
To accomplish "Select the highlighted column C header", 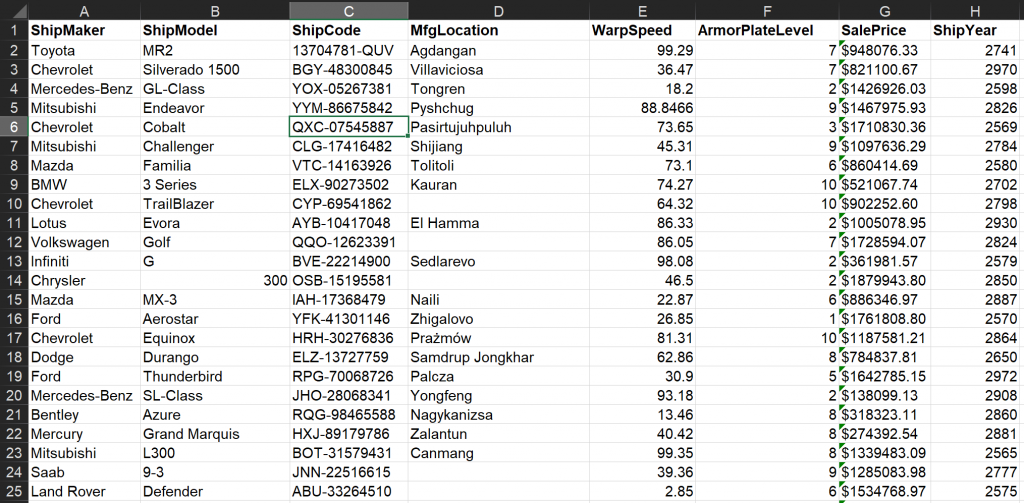I will (x=349, y=10).
